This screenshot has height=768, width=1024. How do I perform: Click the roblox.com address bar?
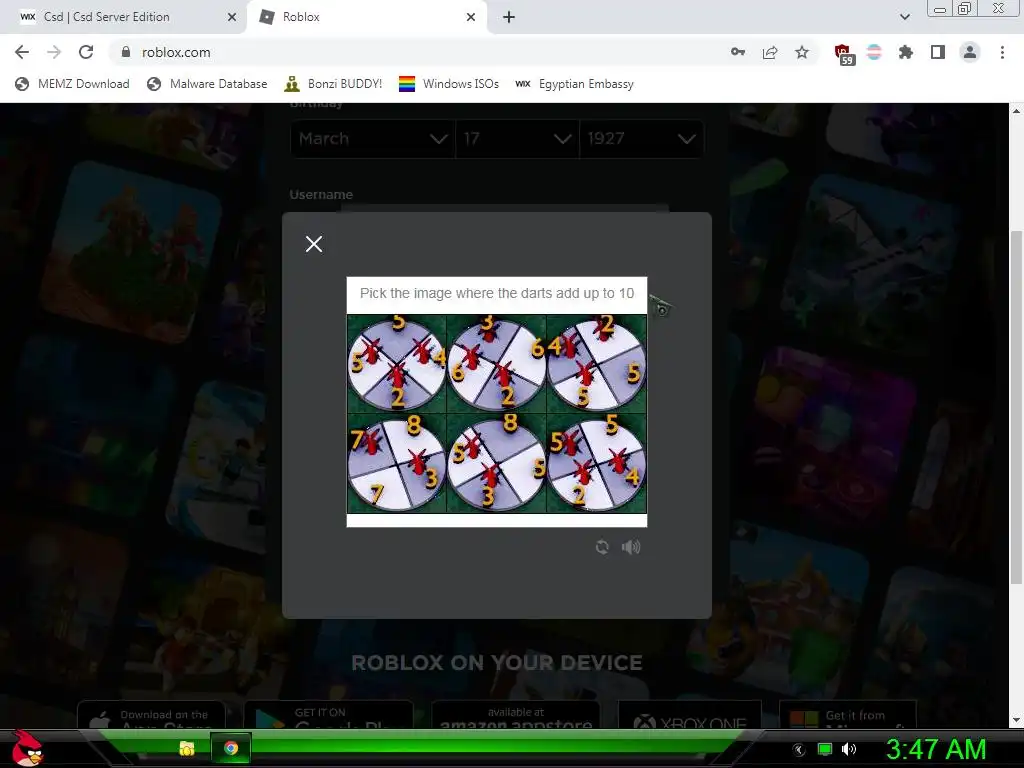click(x=418, y=52)
